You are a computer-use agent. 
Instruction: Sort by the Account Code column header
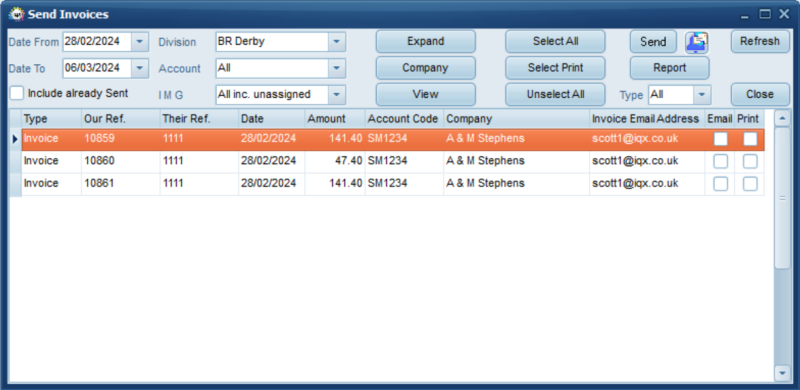click(x=404, y=119)
